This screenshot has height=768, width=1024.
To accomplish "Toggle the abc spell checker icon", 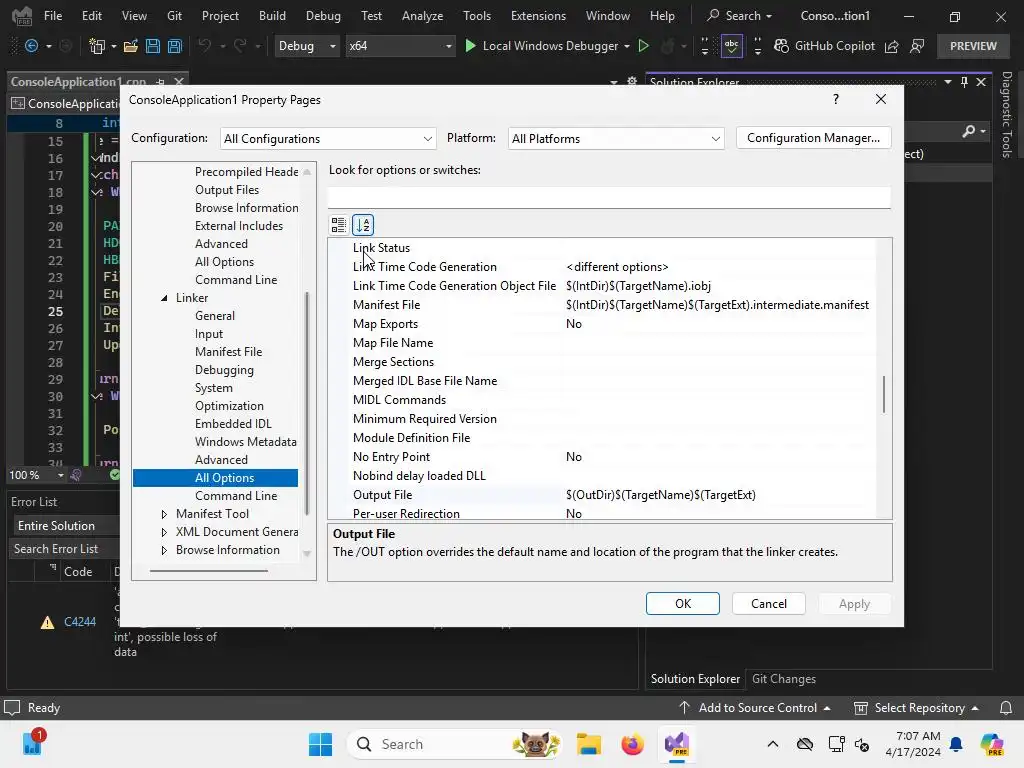I will point(731,46).
